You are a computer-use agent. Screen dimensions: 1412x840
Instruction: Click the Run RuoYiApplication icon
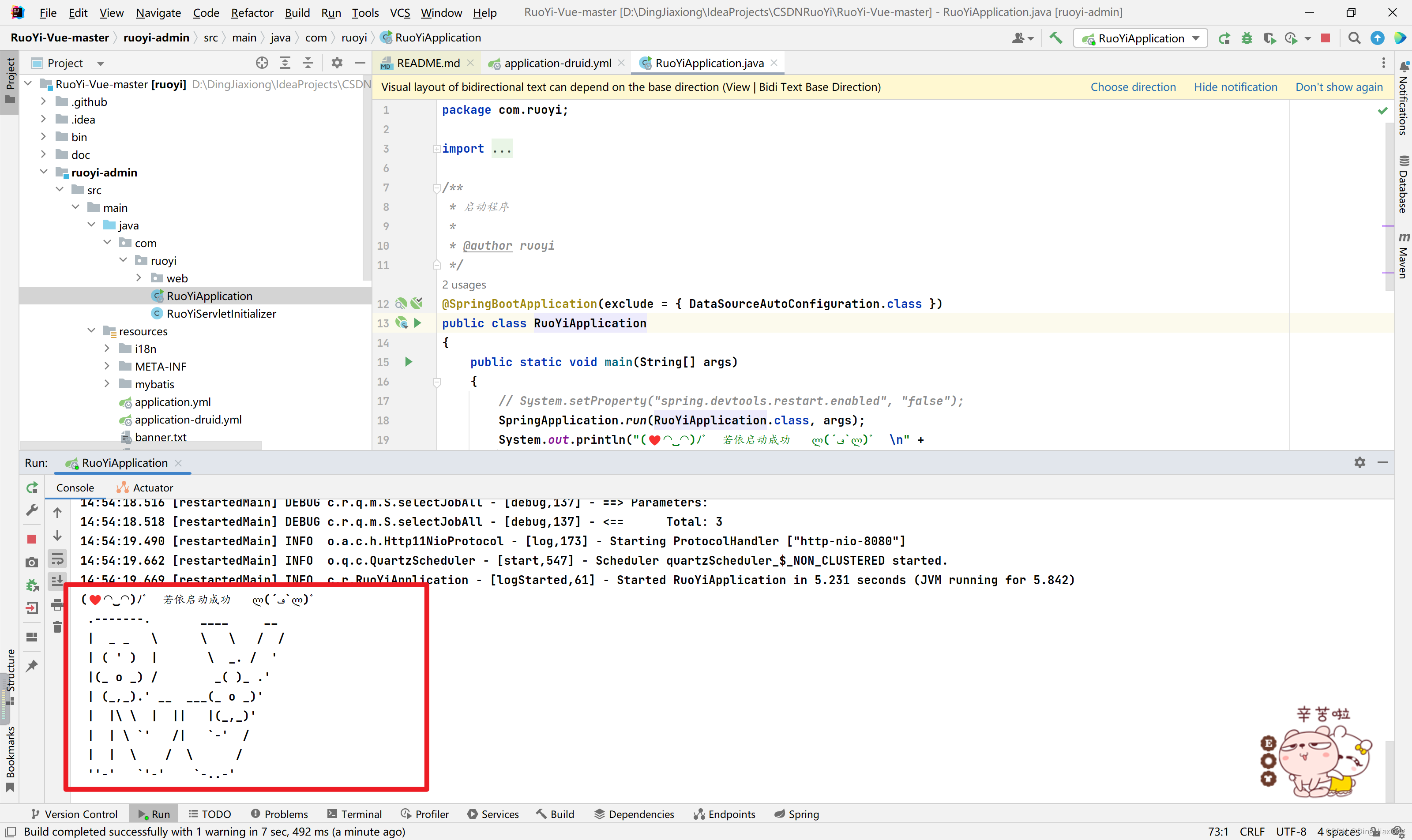click(x=1224, y=38)
